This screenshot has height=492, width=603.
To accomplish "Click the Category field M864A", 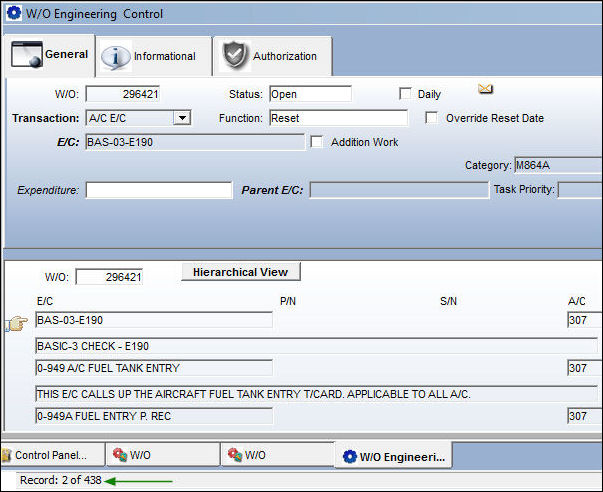I will click(558, 165).
